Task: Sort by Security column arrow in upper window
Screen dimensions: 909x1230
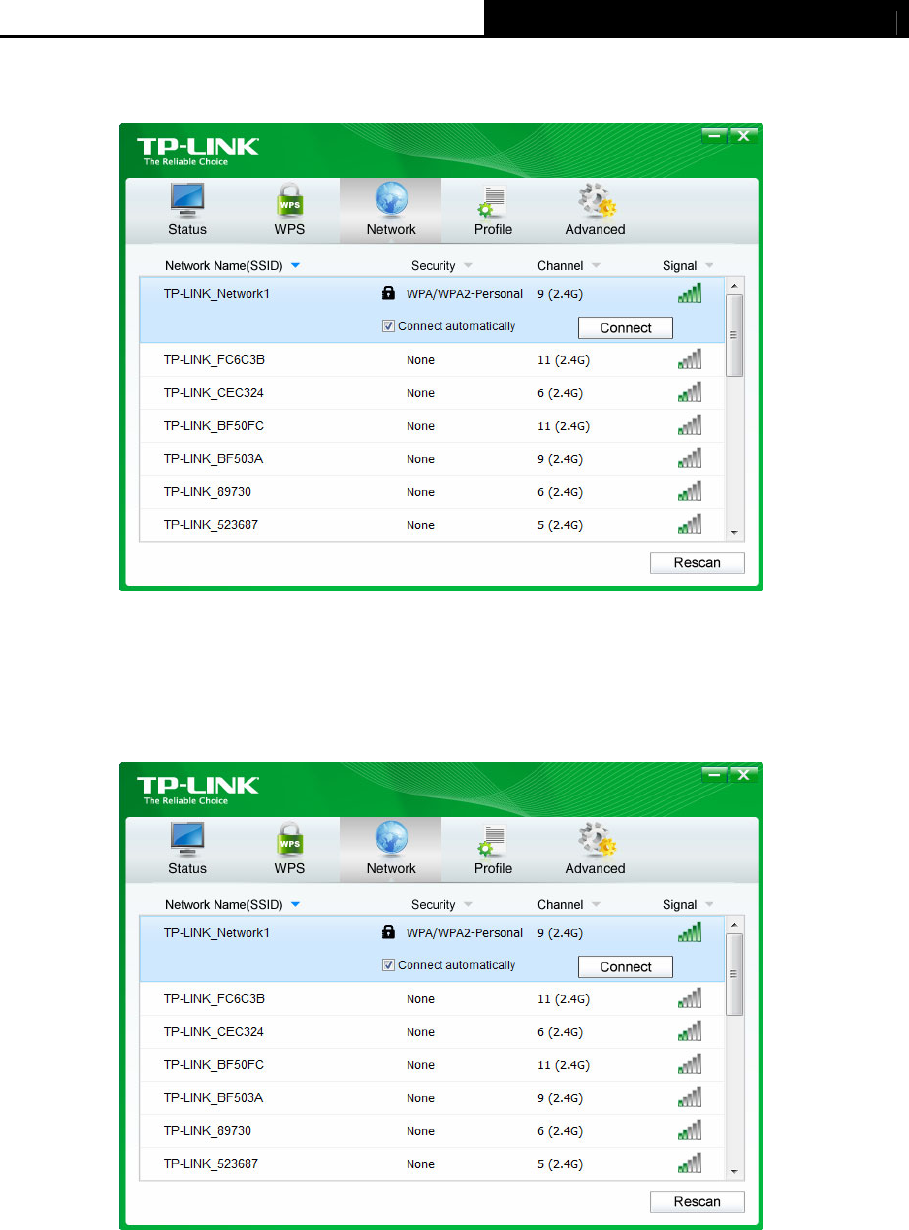Action: click(x=468, y=266)
